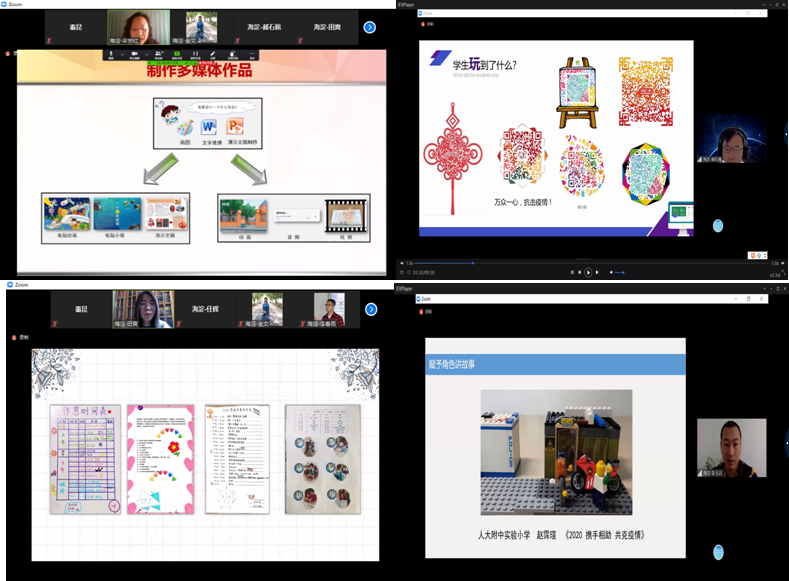Click the orange QR code on the slide
Screen dimensions: 789x581
(x=646, y=92)
